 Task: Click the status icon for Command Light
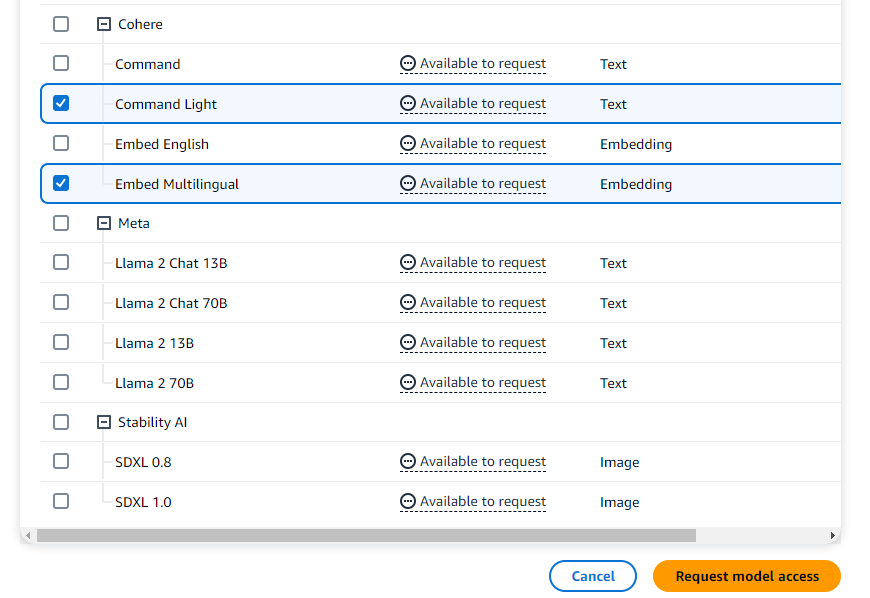coord(408,103)
